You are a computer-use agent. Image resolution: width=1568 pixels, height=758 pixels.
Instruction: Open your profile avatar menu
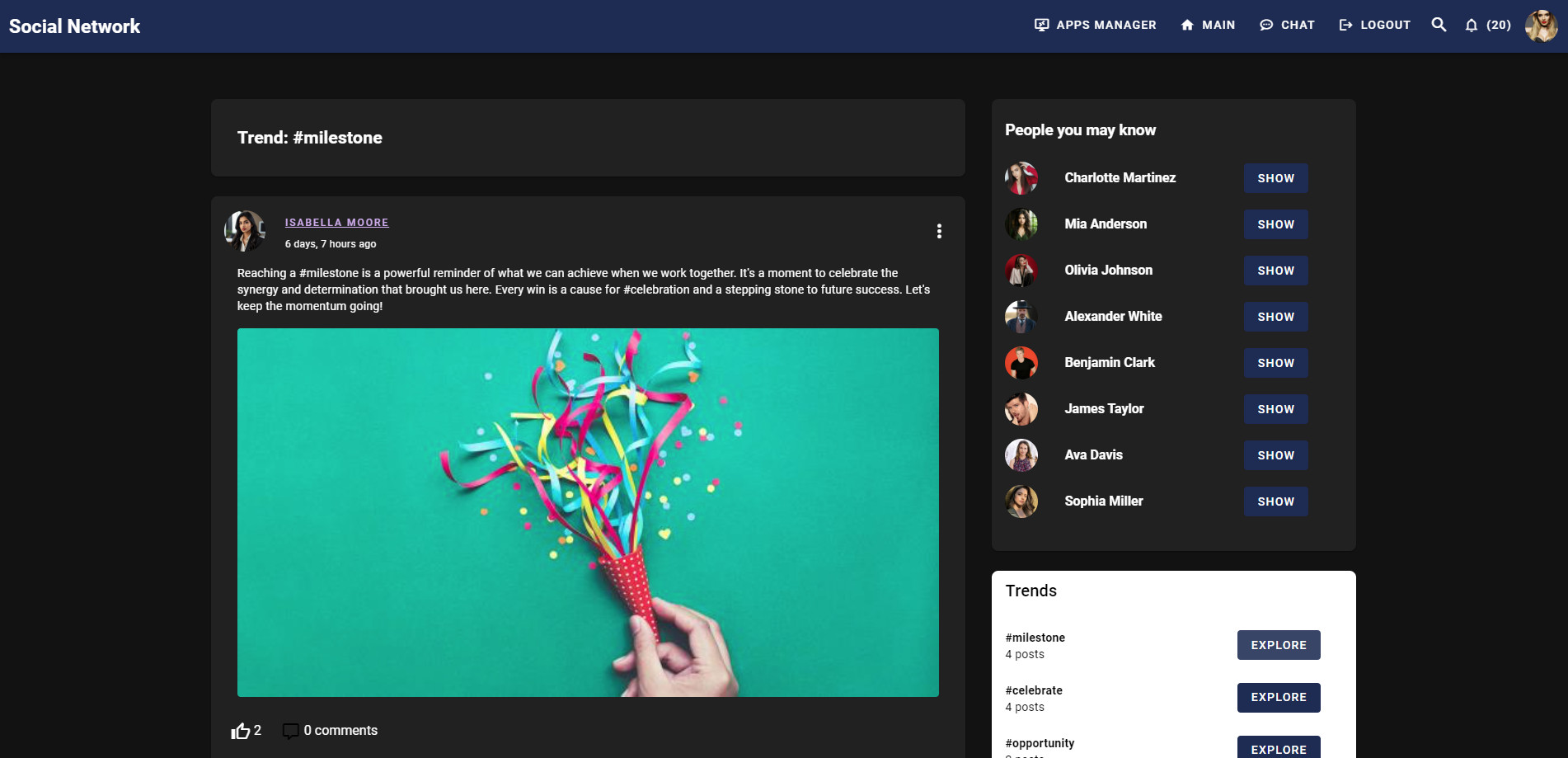pos(1541,25)
